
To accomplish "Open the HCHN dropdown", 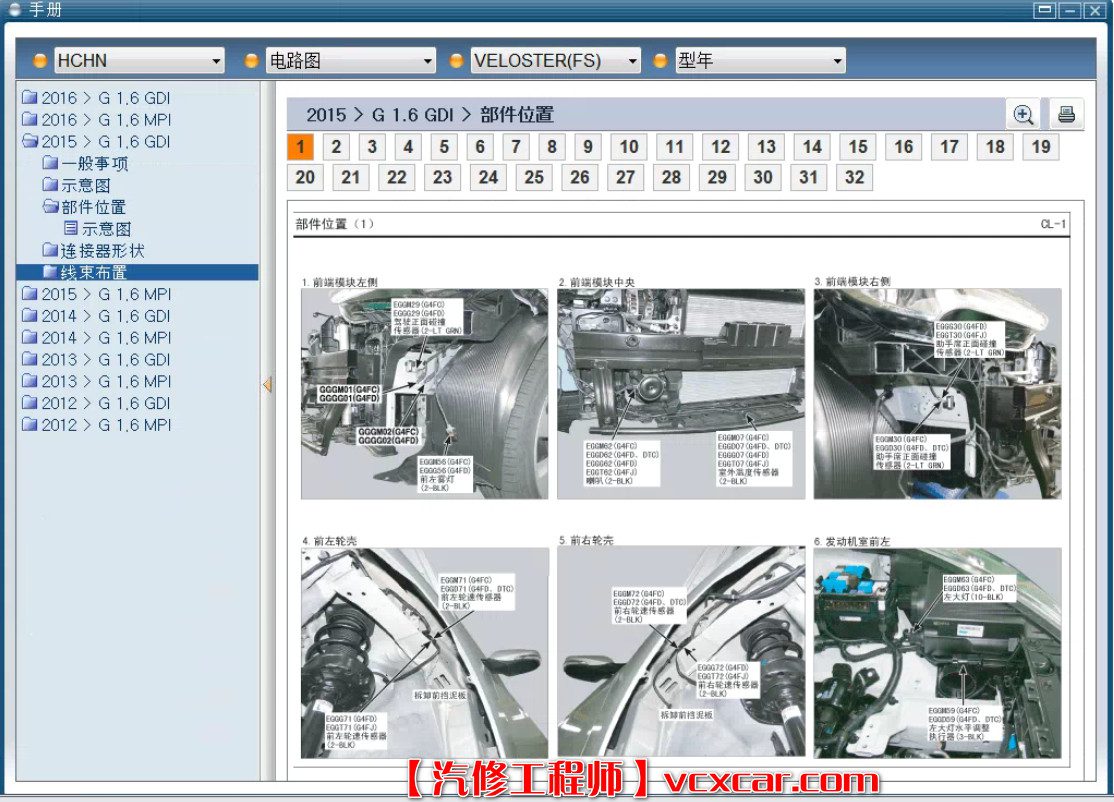I will (139, 61).
